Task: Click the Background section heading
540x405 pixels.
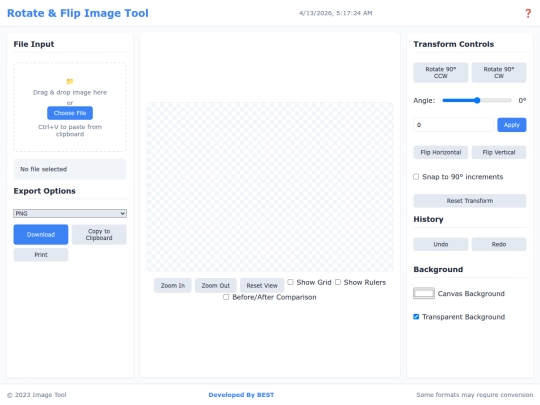Action: point(438,270)
